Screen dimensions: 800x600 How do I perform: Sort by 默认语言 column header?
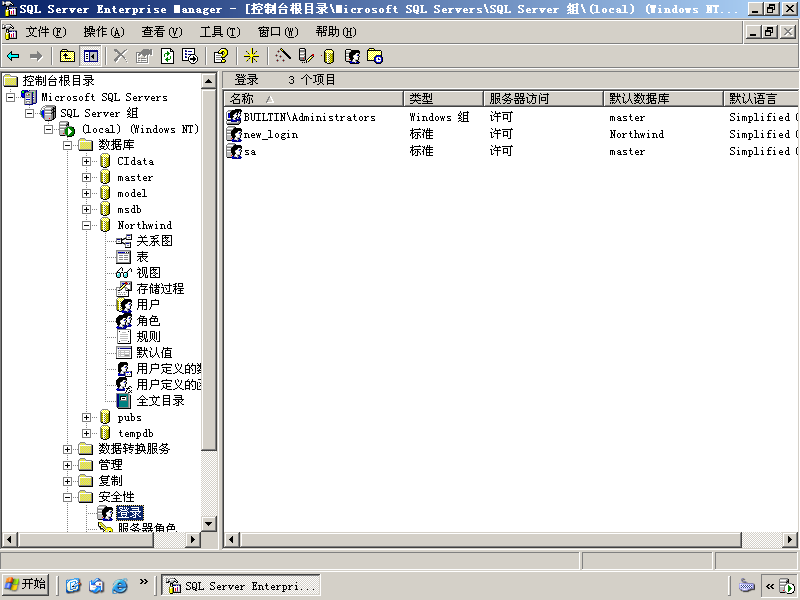pyautogui.click(x=761, y=98)
